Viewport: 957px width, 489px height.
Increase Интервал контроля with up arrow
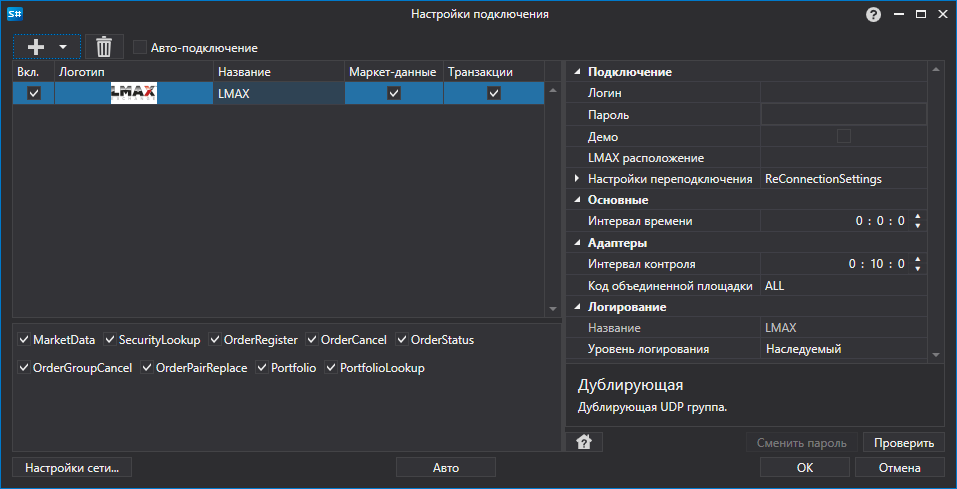coord(917,259)
